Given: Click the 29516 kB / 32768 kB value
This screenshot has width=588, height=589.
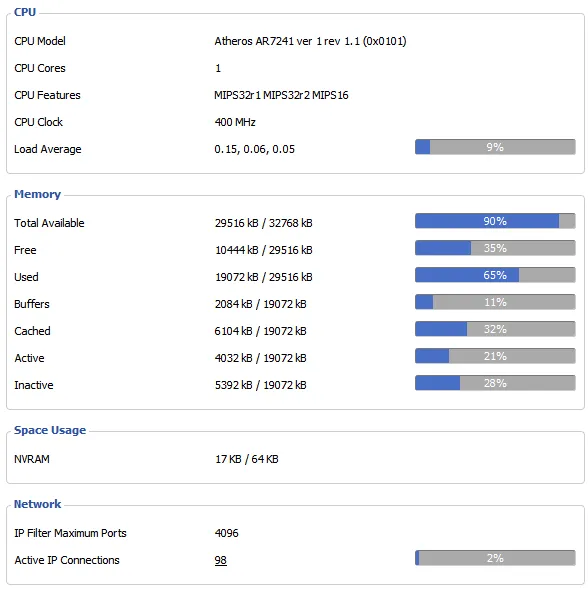Looking at the screenshot, I should tap(263, 223).
